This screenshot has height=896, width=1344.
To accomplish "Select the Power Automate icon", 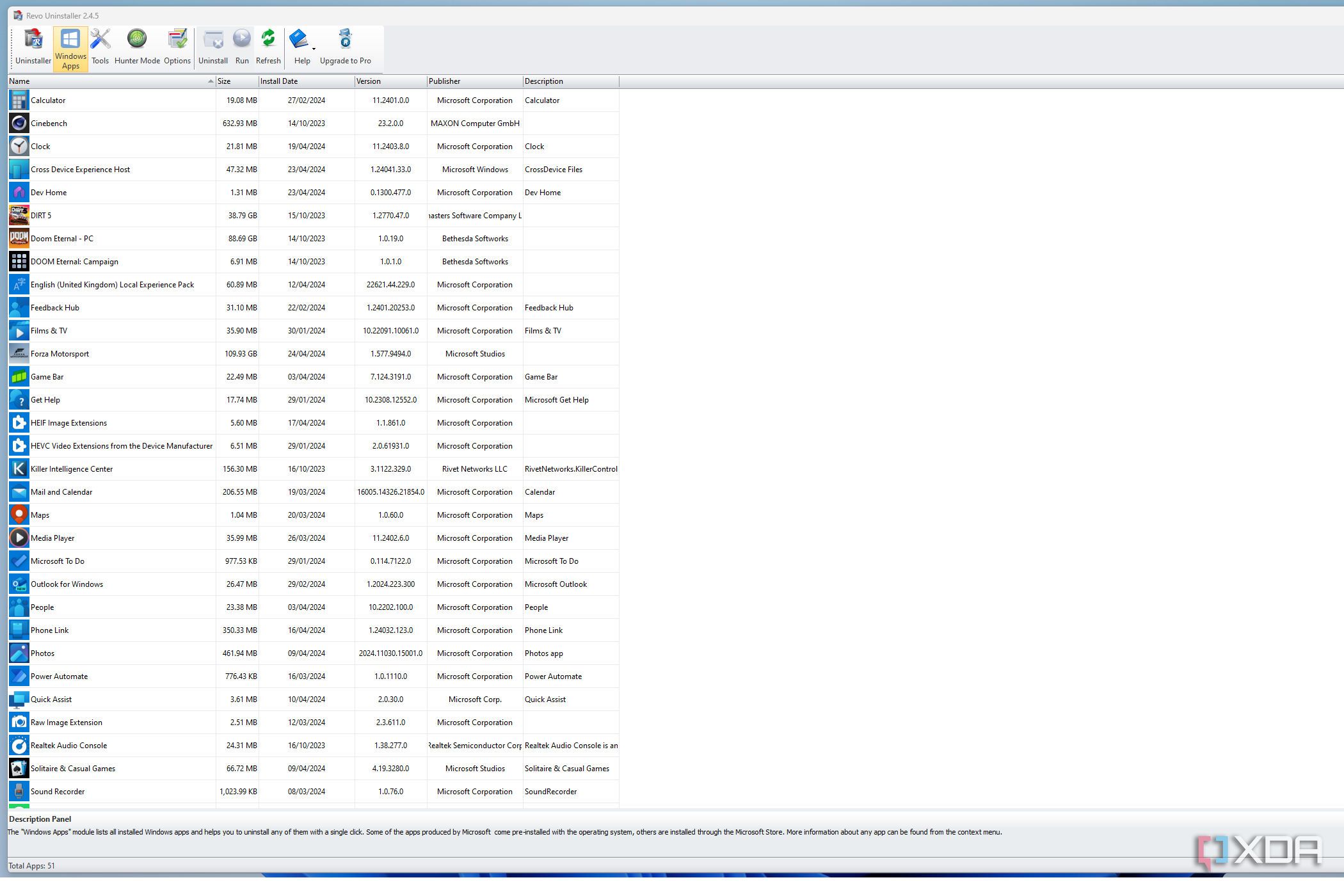I will (x=19, y=676).
